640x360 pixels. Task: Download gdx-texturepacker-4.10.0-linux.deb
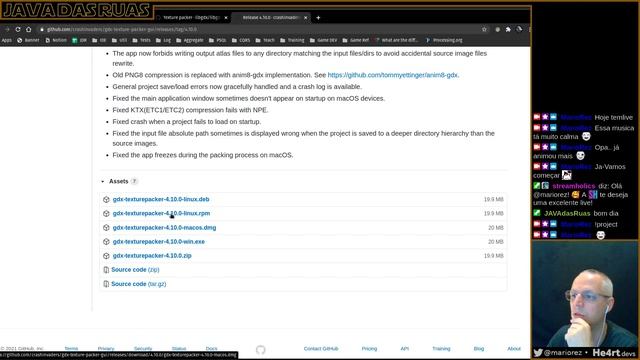pos(161,199)
